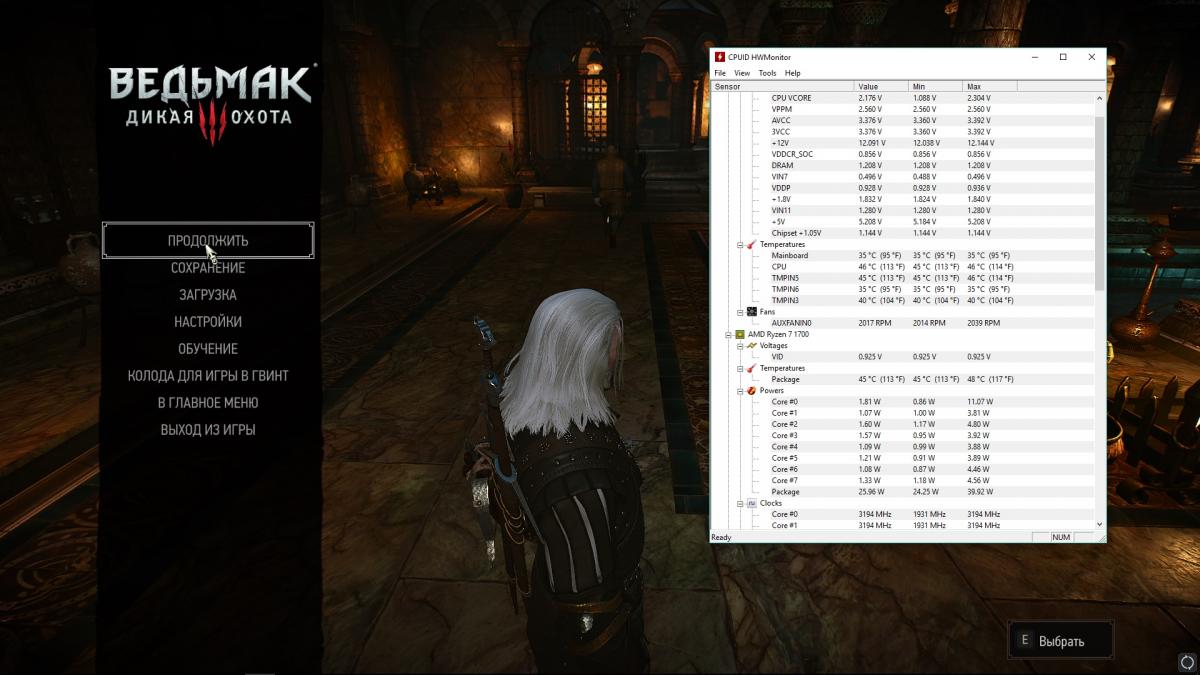Select the CPU VCORE sensor row
This screenshot has height=675, width=1200.
(x=903, y=98)
